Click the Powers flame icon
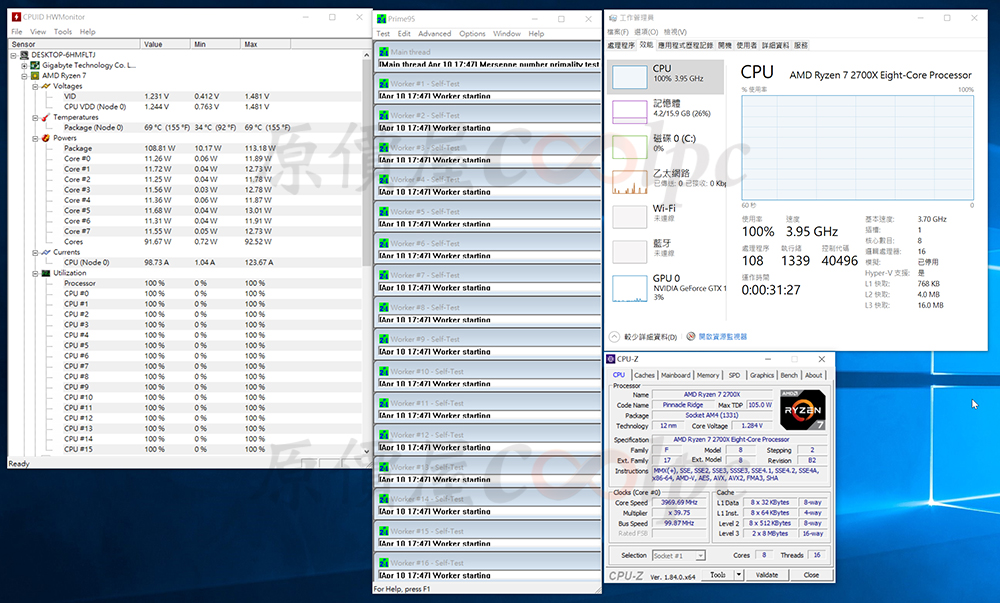Screen dimensions: 1000x603 pos(46,138)
